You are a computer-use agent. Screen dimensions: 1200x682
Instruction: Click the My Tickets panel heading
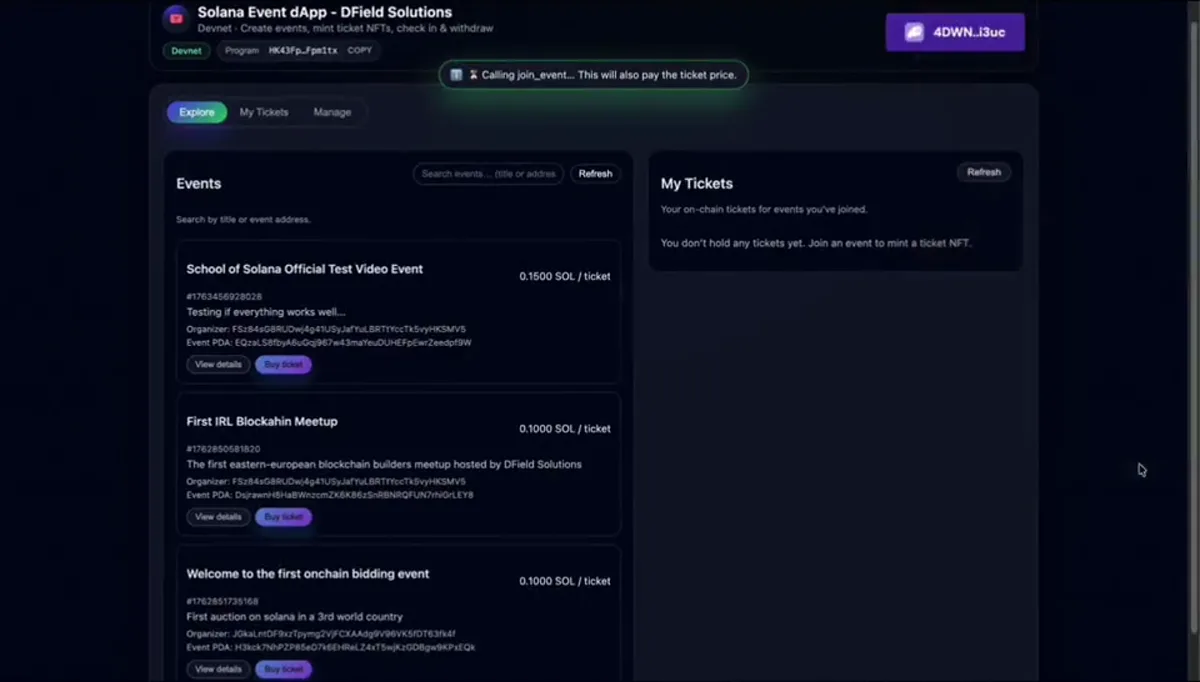[x=697, y=184]
